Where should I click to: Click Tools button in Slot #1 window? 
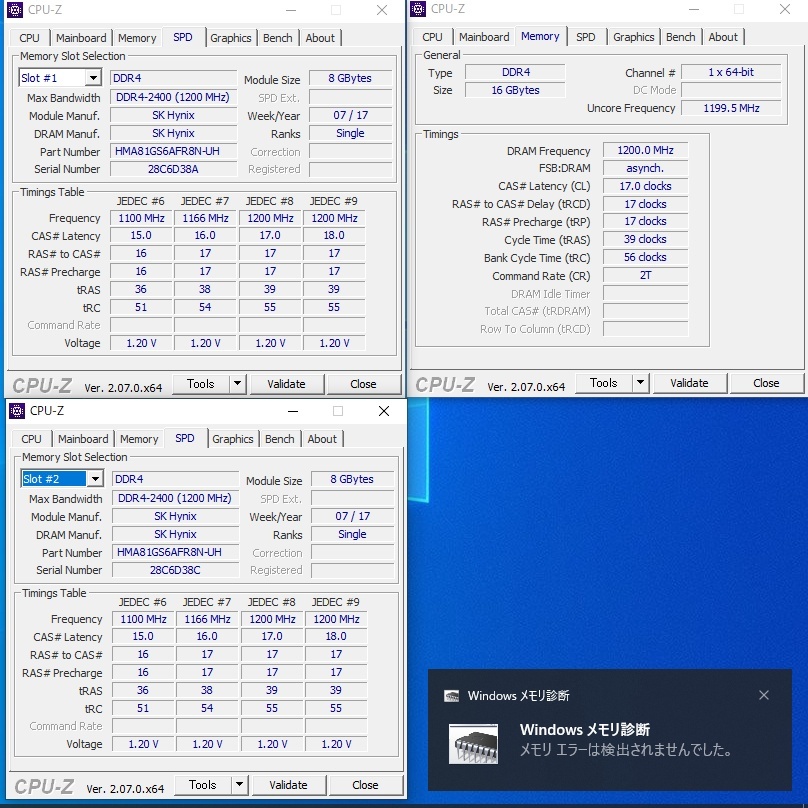200,383
